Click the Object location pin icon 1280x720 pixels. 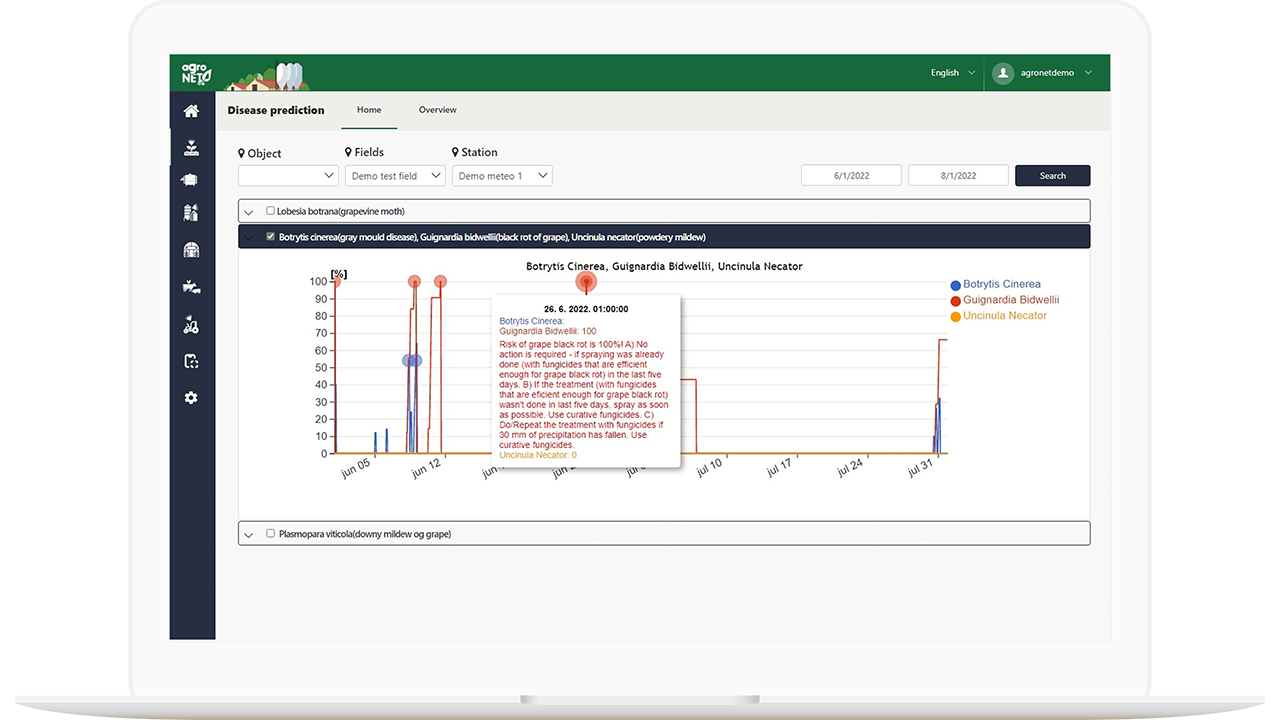click(241, 153)
